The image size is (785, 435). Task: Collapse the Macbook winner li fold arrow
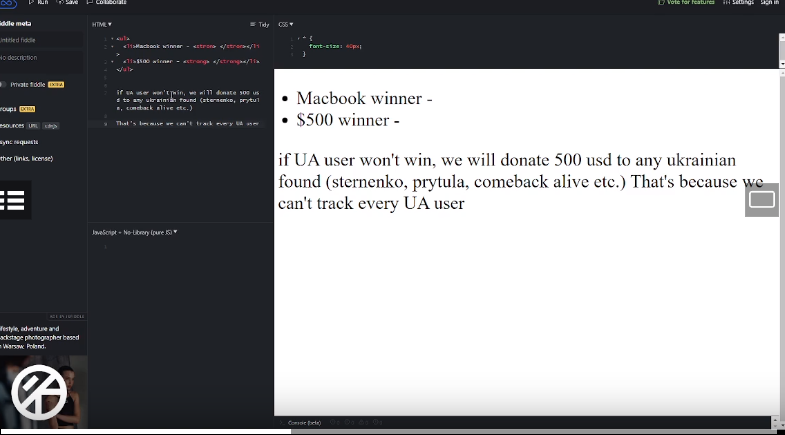(112, 46)
